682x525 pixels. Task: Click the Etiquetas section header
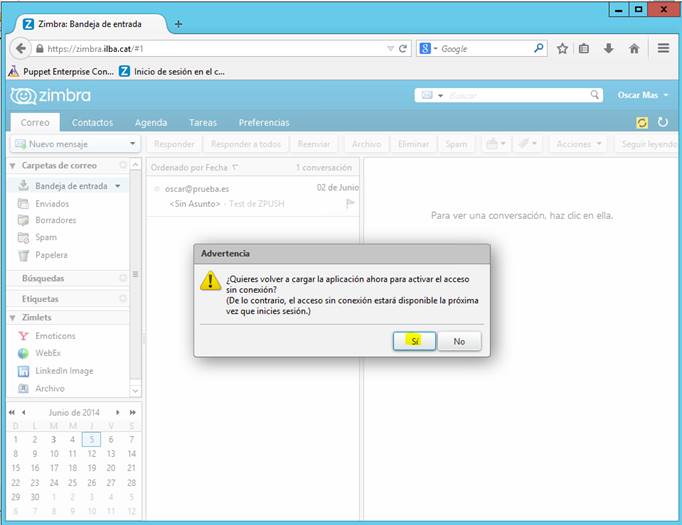pos(40,299)
